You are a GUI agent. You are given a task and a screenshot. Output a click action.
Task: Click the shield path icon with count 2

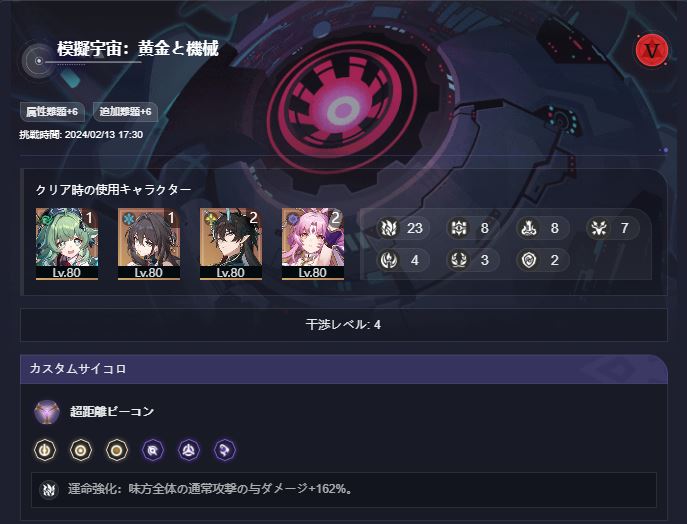[x=529, y=260]
